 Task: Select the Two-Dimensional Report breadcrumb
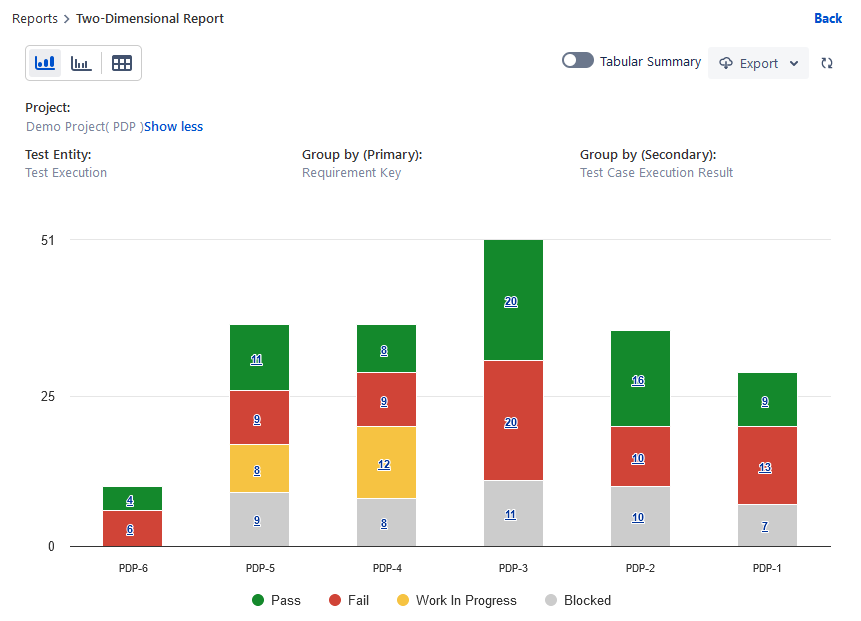(x=150, y=19)
